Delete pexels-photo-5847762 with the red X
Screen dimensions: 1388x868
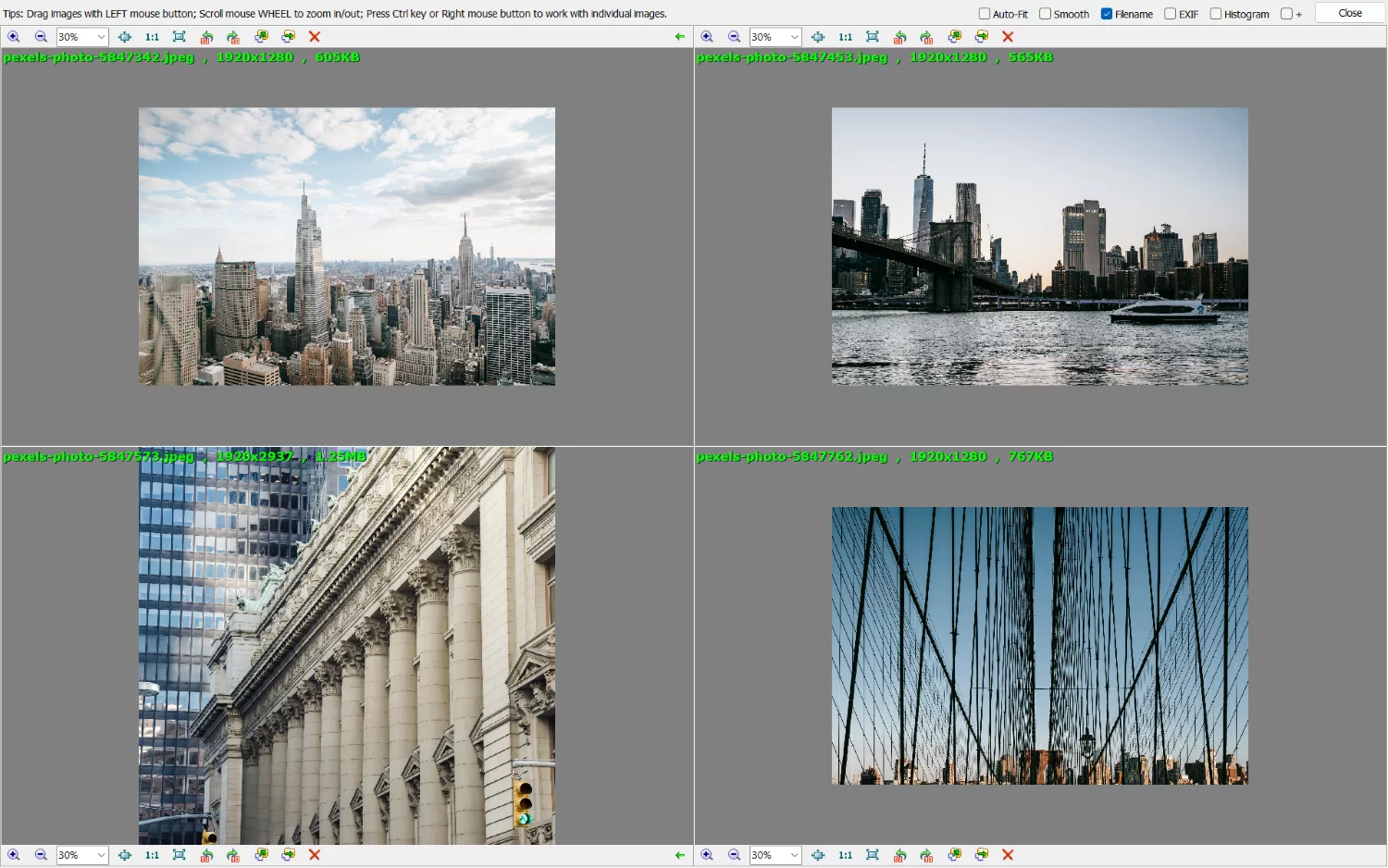(x=1008, y=854)
